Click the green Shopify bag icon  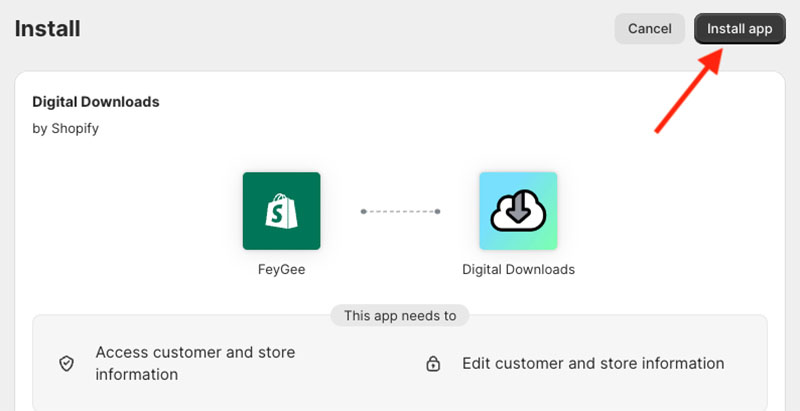click(x=281, y=211)
